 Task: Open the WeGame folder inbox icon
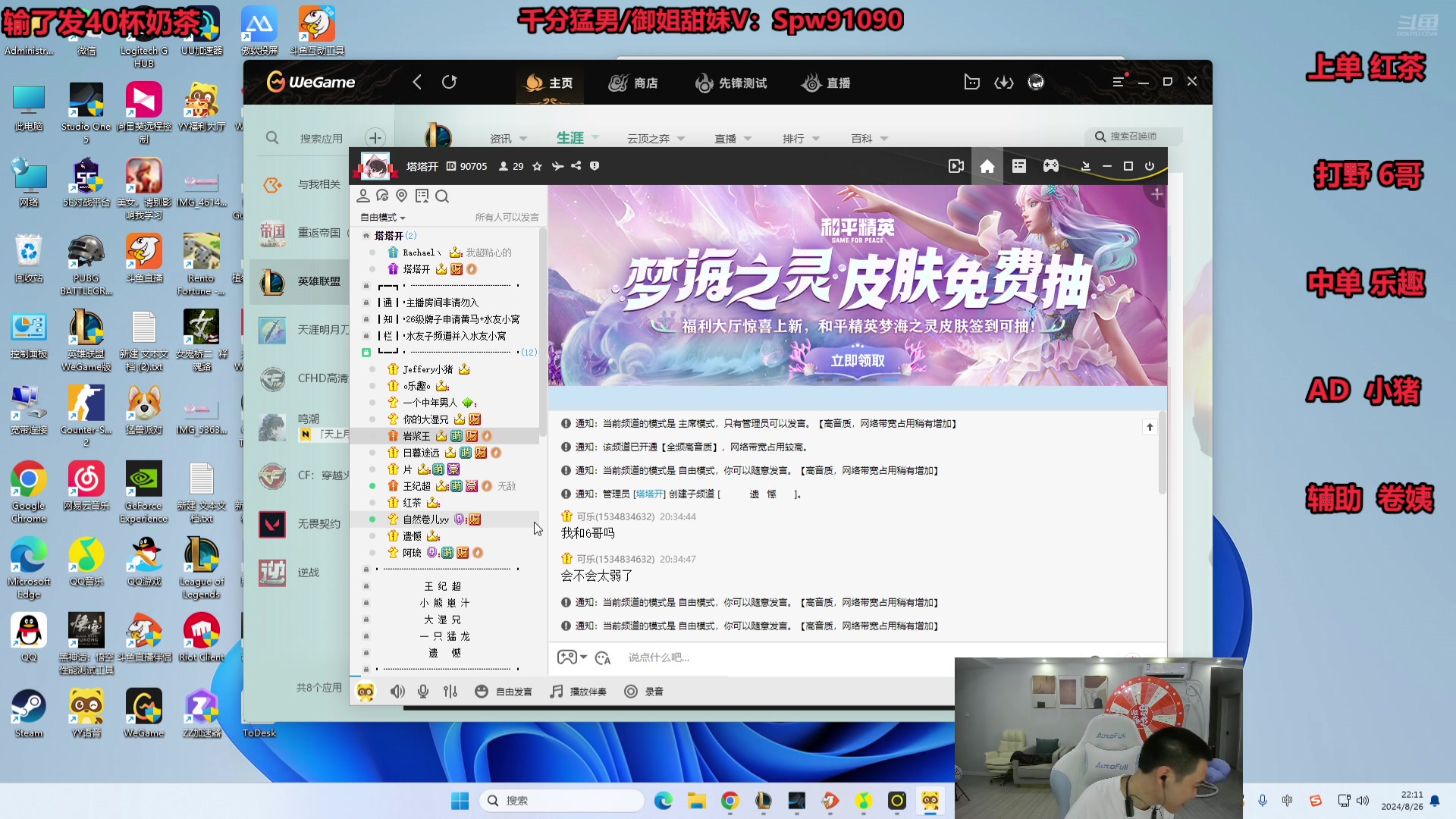[x=971, y=82]
